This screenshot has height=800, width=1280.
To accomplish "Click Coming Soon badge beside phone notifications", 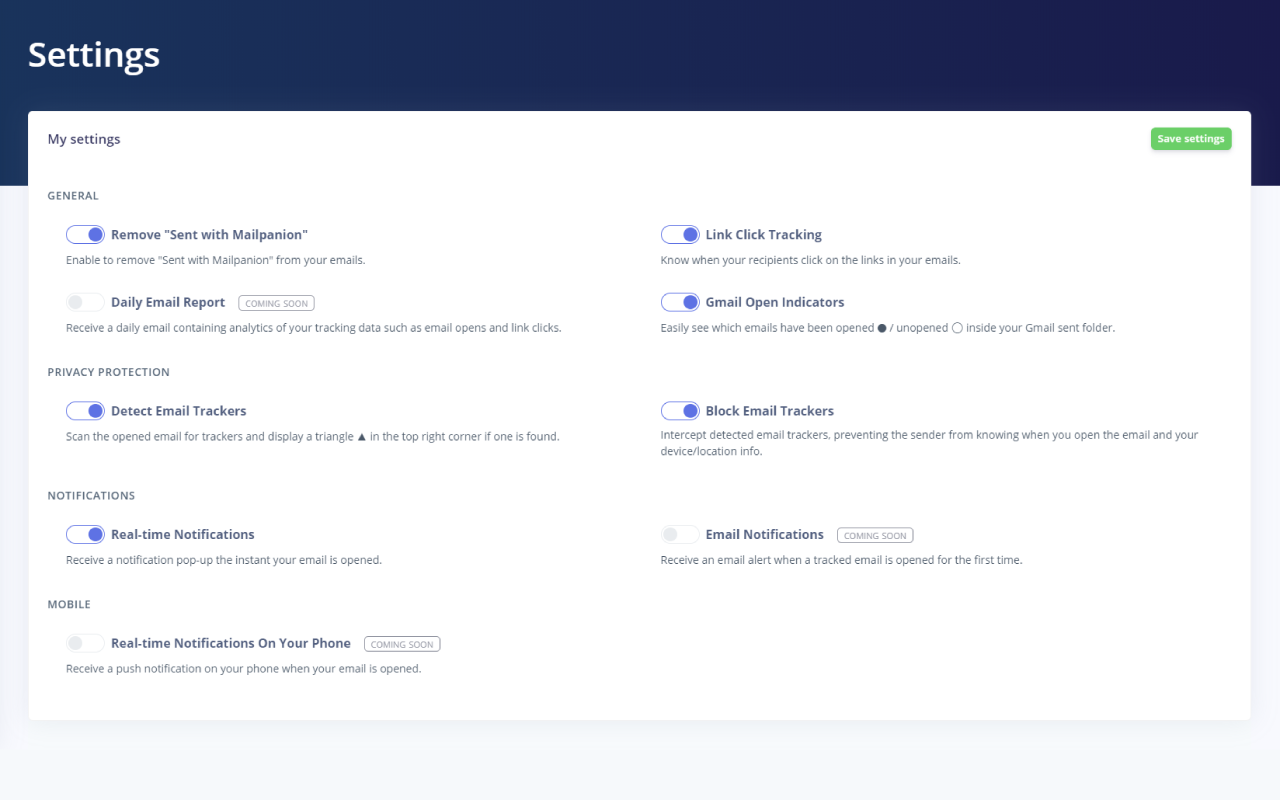I will tap(402, 644).
